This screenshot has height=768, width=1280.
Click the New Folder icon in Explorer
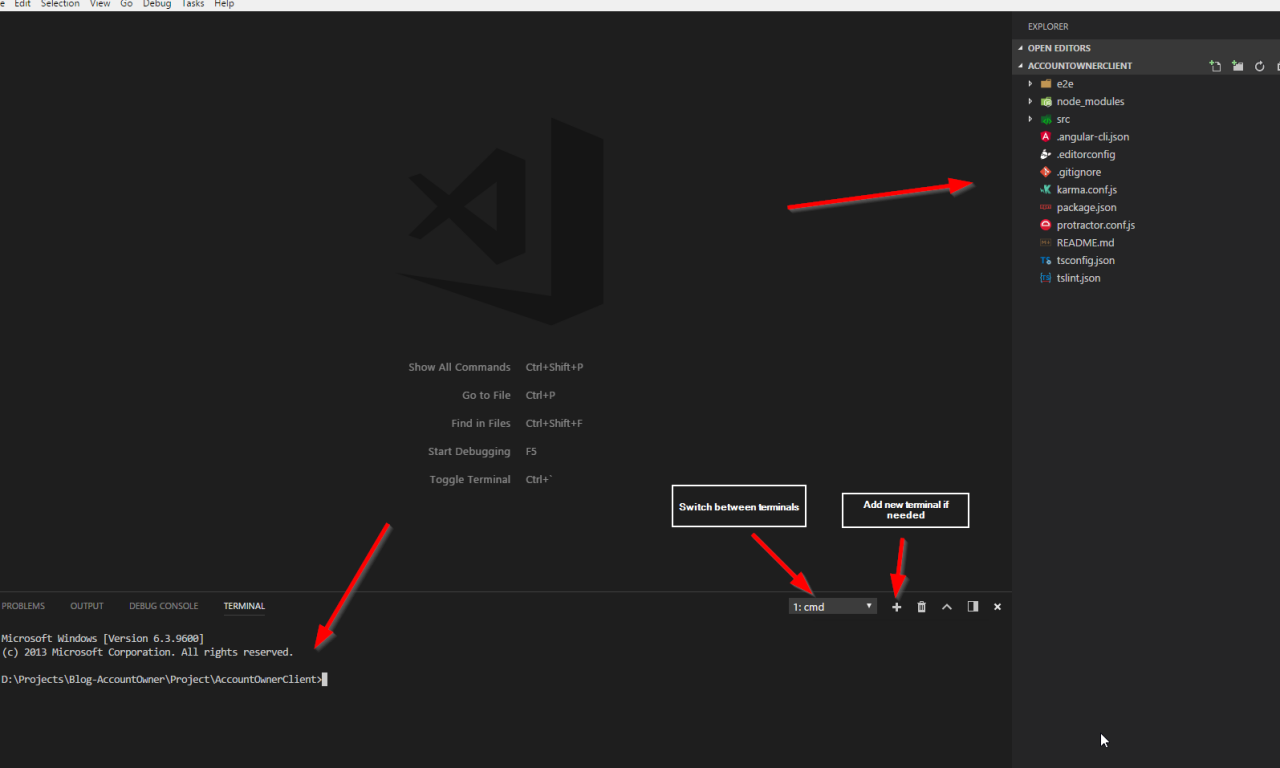(x=1237, y=66)
